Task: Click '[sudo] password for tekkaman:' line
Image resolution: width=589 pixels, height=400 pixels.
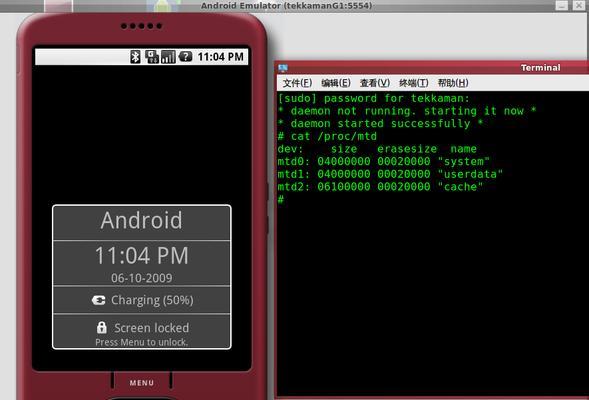Action: [374, 98]
